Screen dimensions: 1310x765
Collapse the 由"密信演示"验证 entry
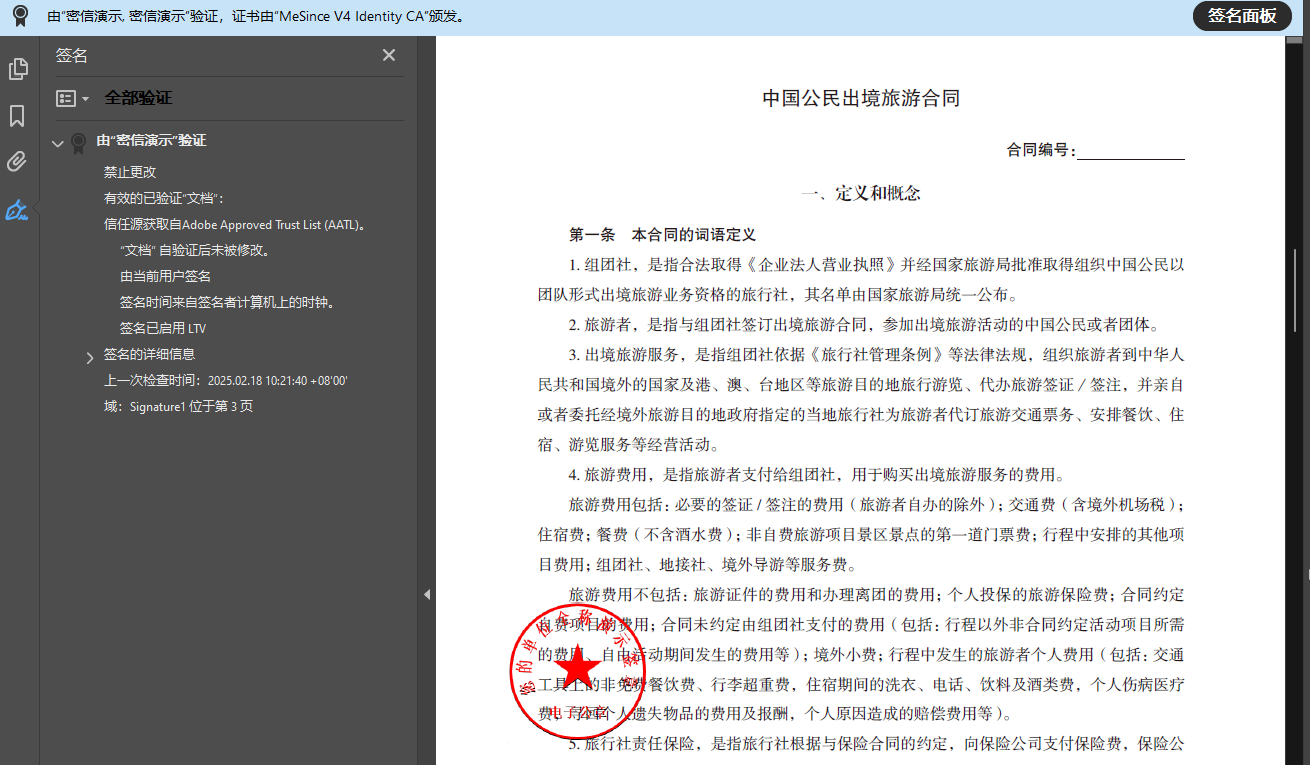[x=57, y=141]
